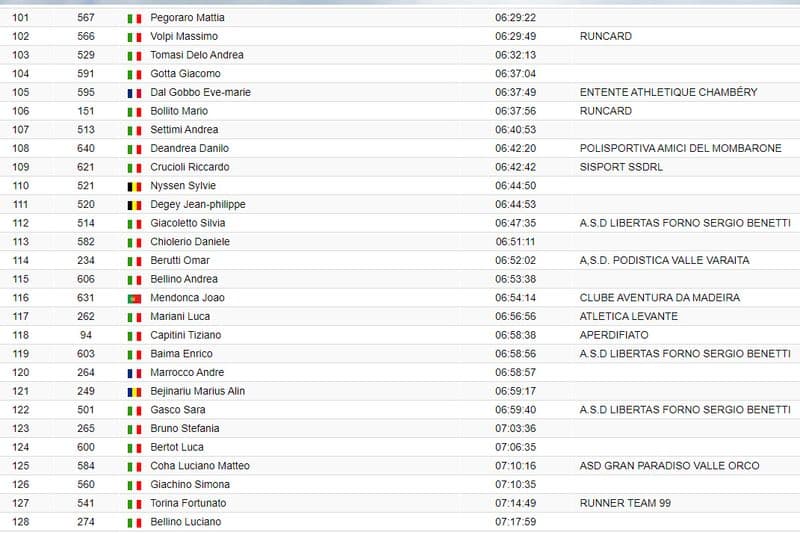Click club POLISPORTIVA AMICI DEL MOMBARONE
The height and width of the screenshot is (533, 800).
click(x=680, y=148)
